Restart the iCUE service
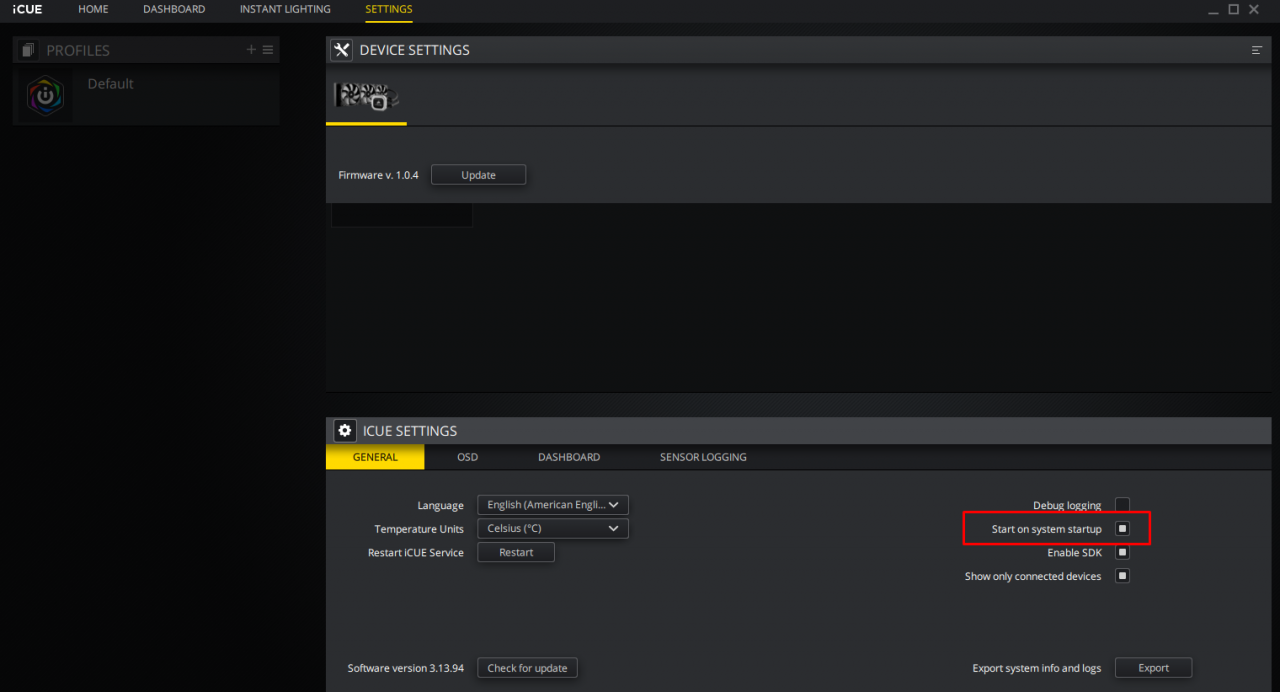1280x692 pixels. click(x=516, y=552)
